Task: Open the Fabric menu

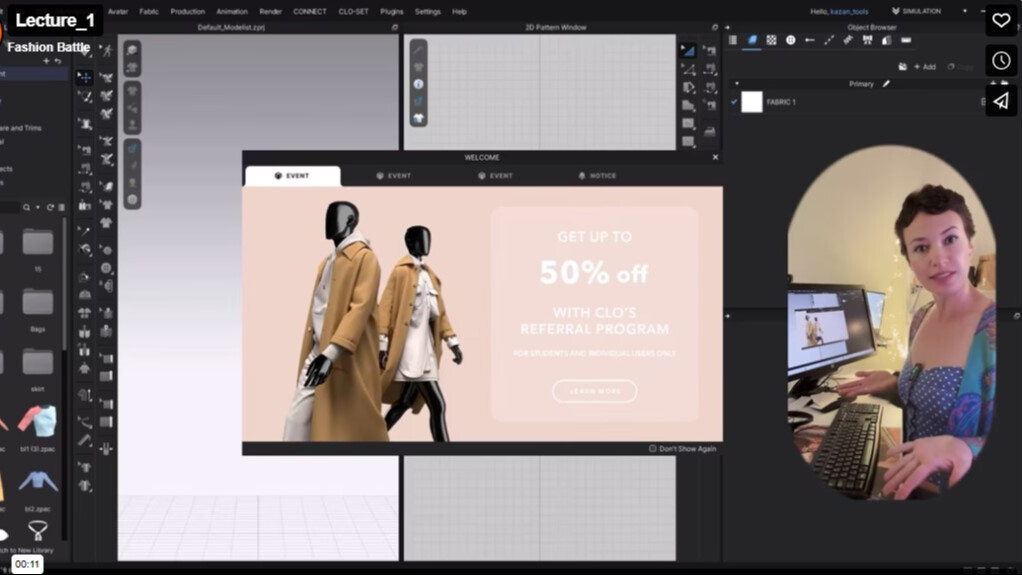Action: (x=148, y=11)
